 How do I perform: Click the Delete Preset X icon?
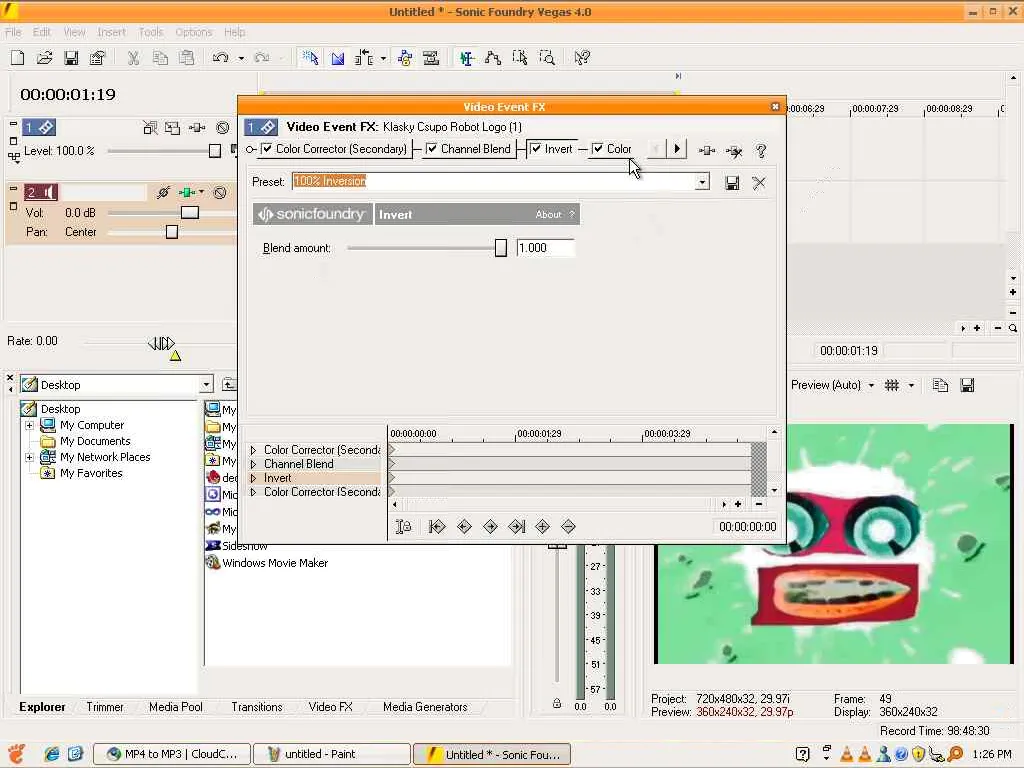[759, 183]
